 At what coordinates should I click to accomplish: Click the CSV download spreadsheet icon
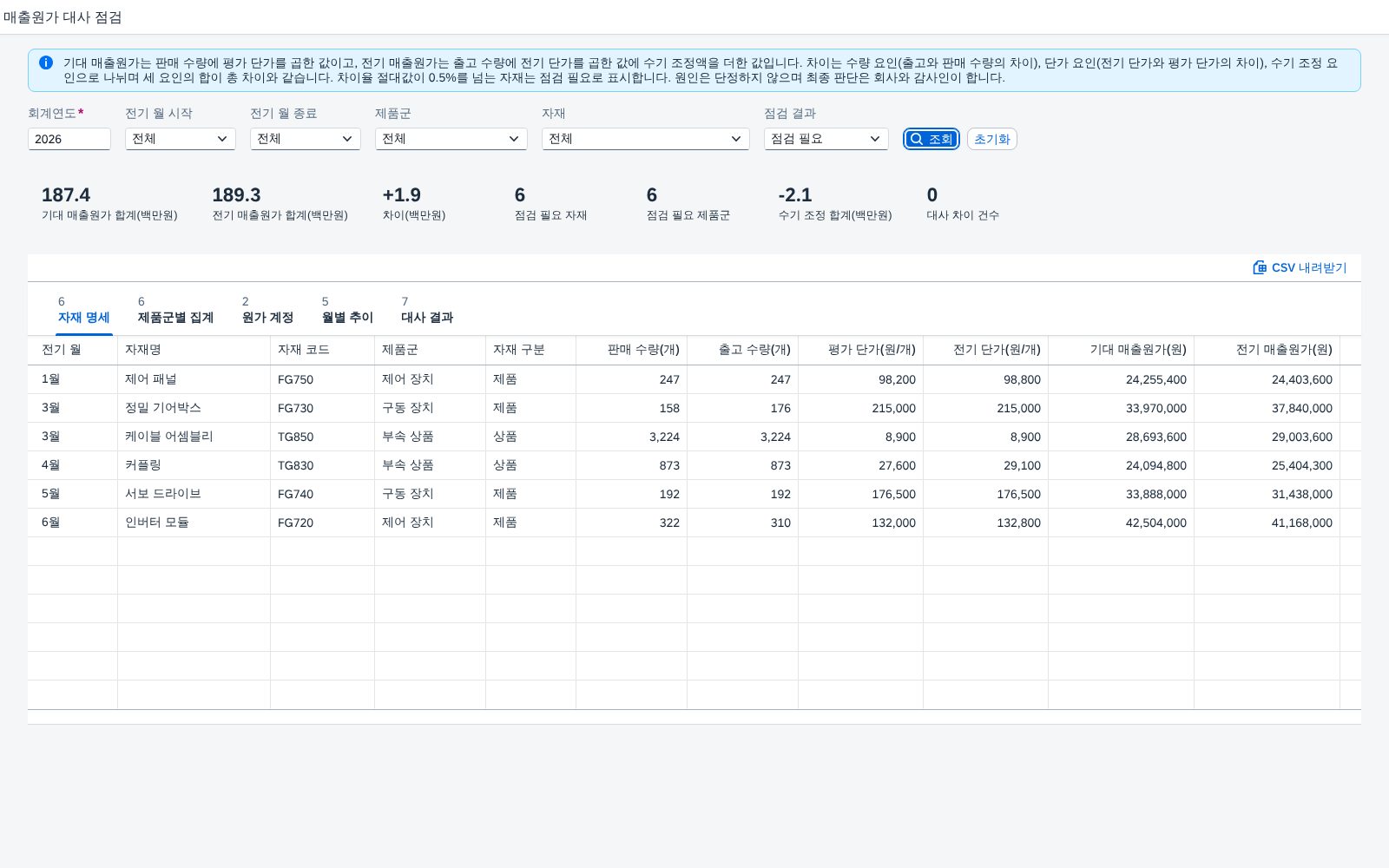click(1260, 267)
